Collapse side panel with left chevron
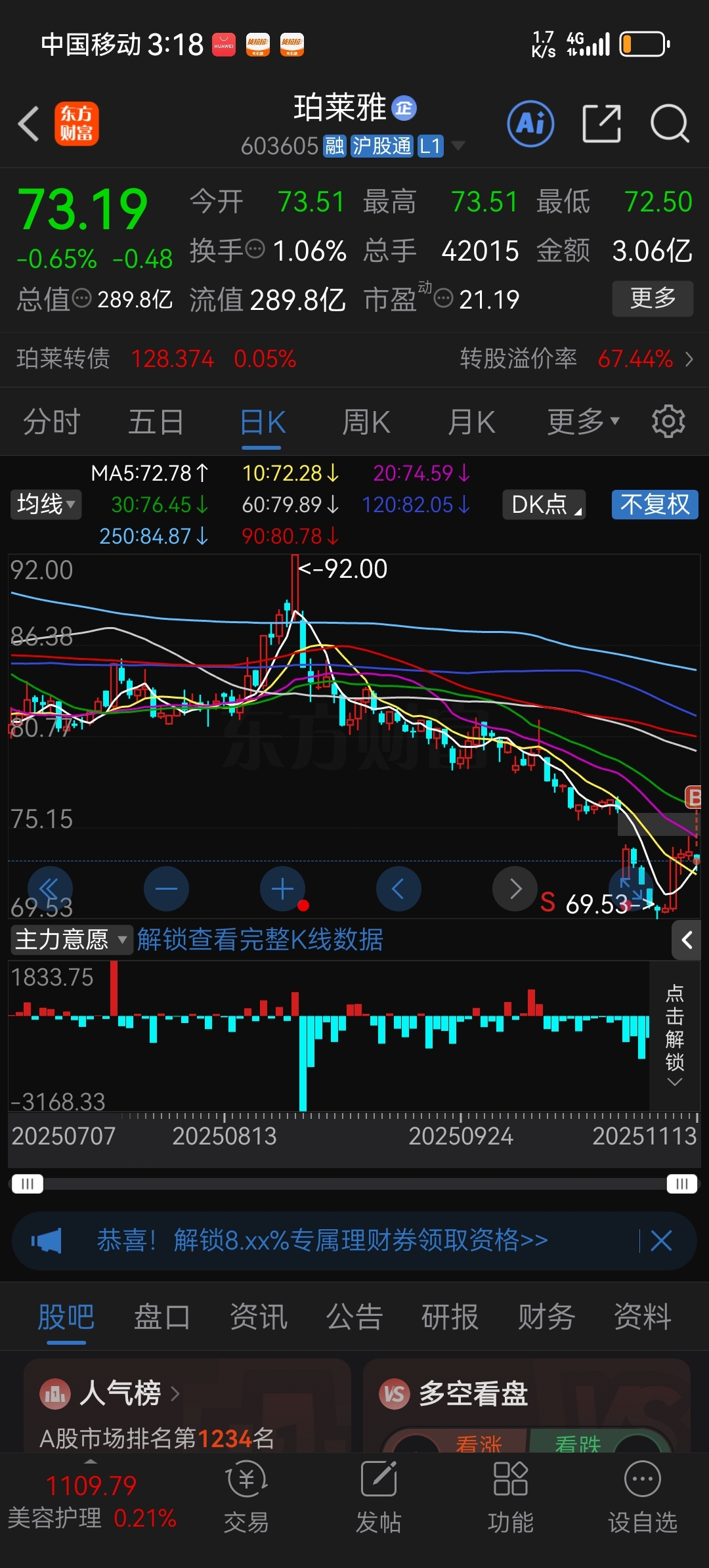The width and height of the screenshot is (709, 1568). point(687,940)
